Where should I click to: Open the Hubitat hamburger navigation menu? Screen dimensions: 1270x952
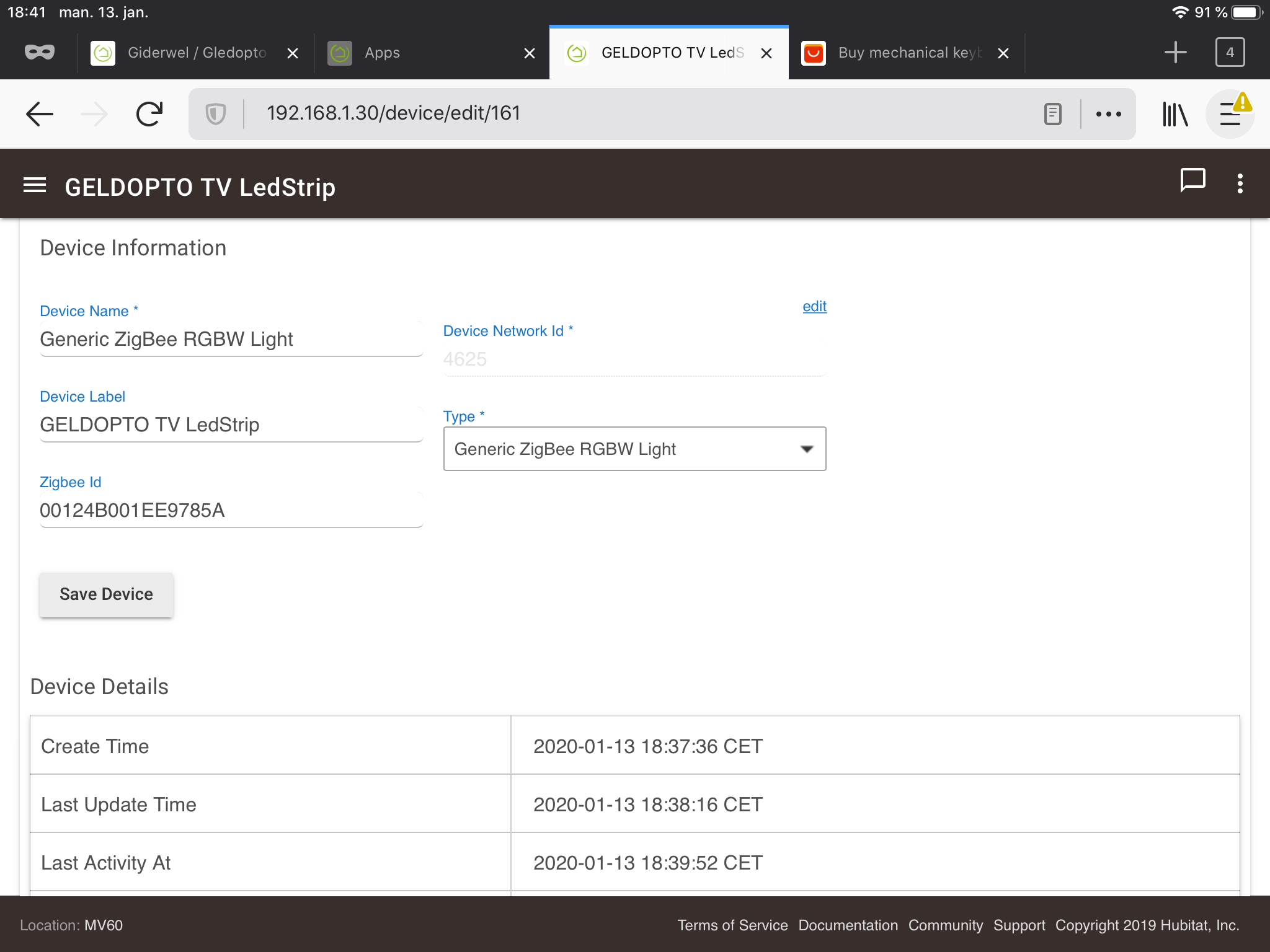(x=35, y=185)
